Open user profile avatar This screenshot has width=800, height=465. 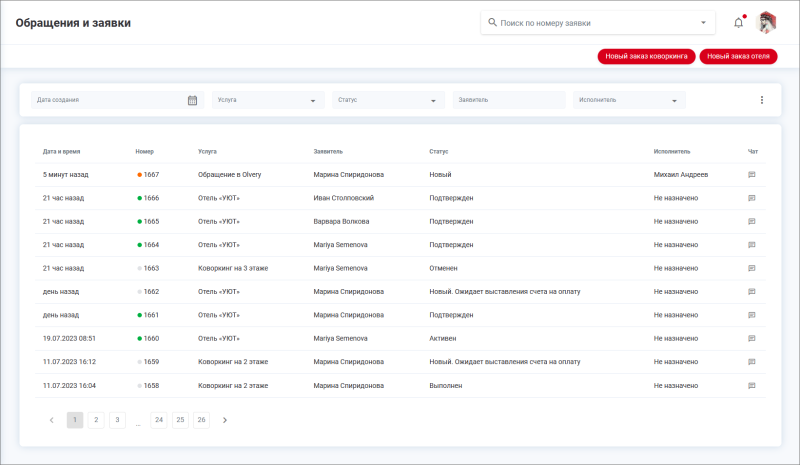tap(766, 23)
